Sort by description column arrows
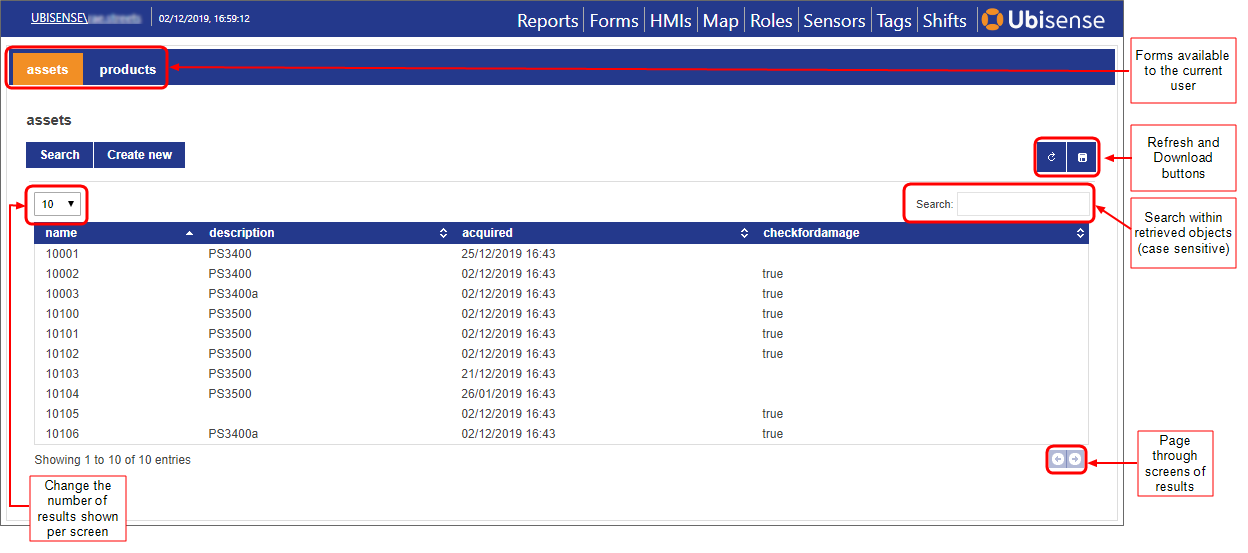1248x553 pixels. click(x=444, y=233)
